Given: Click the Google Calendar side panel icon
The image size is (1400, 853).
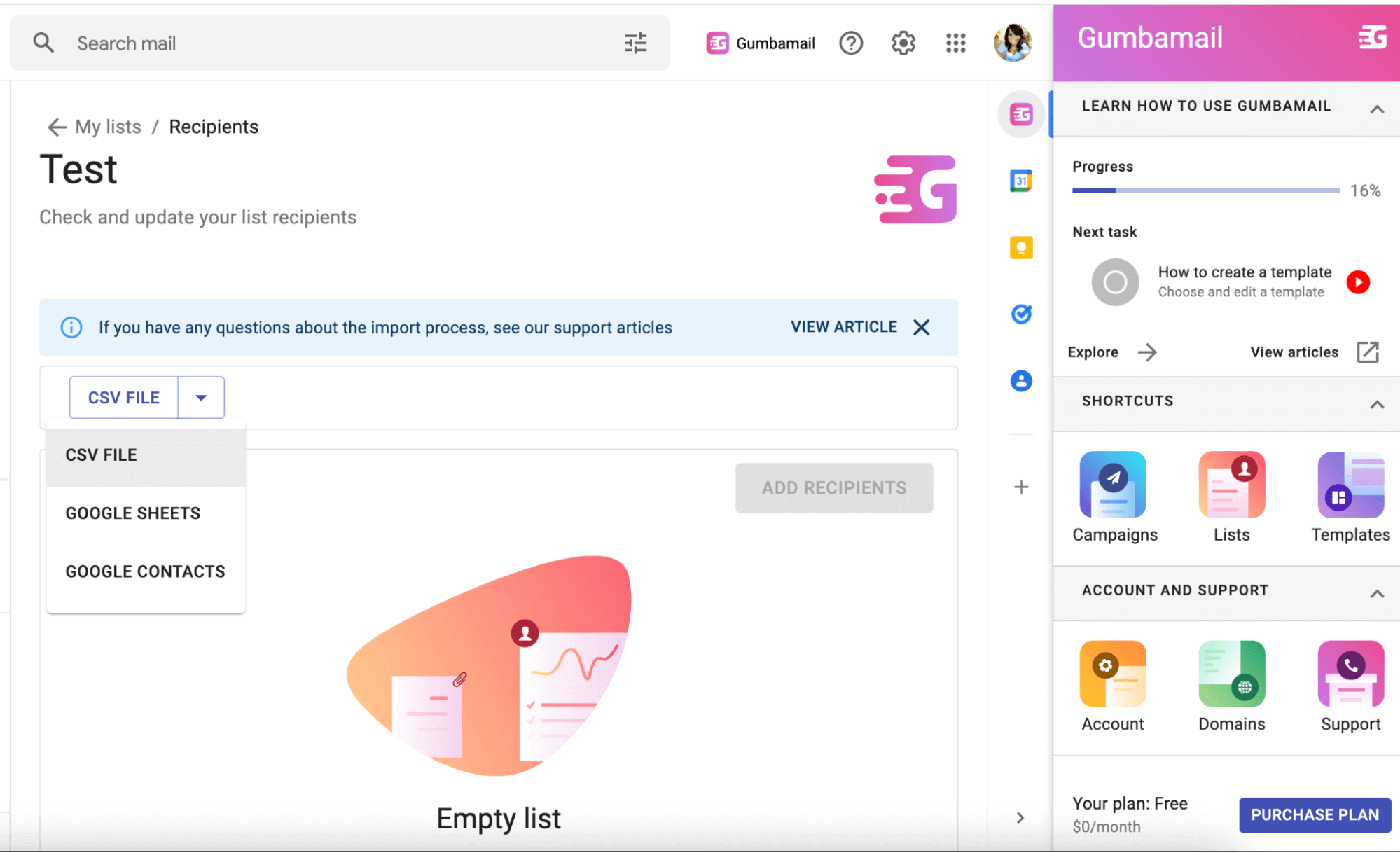Looking at the screenshot, I should [1021, 181].
